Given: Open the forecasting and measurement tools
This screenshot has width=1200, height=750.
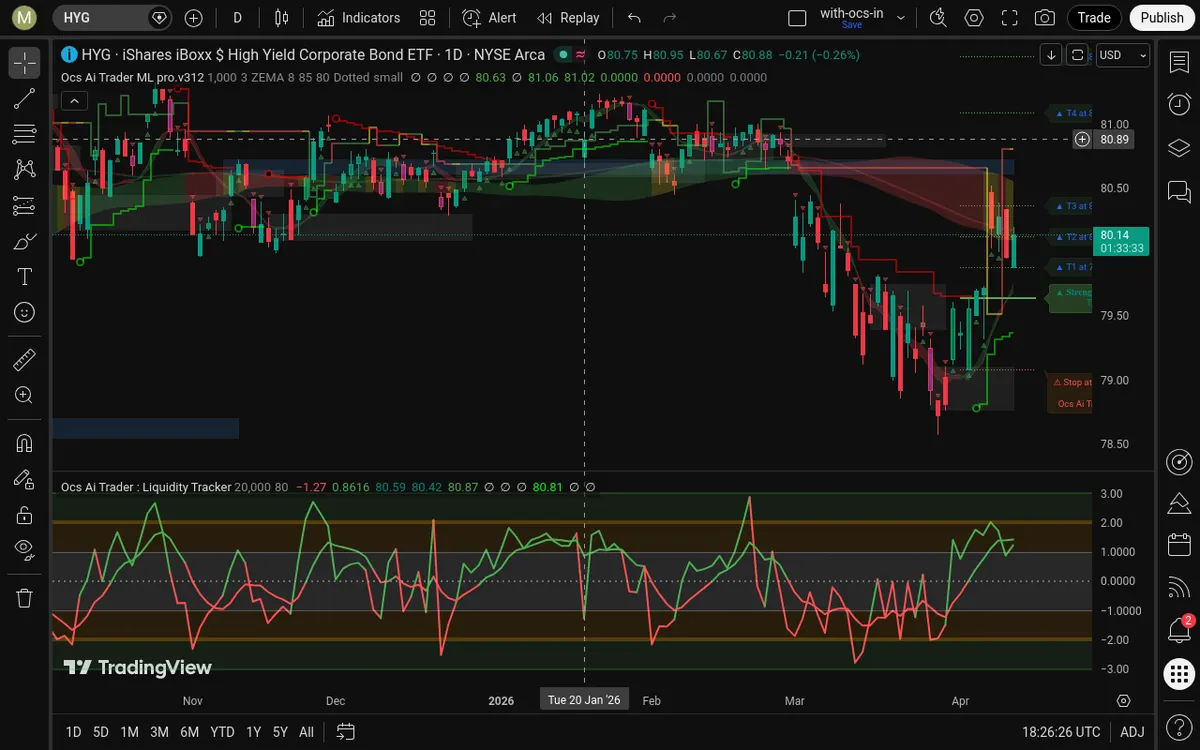Looking at the screenshot, I should (25, 206).
